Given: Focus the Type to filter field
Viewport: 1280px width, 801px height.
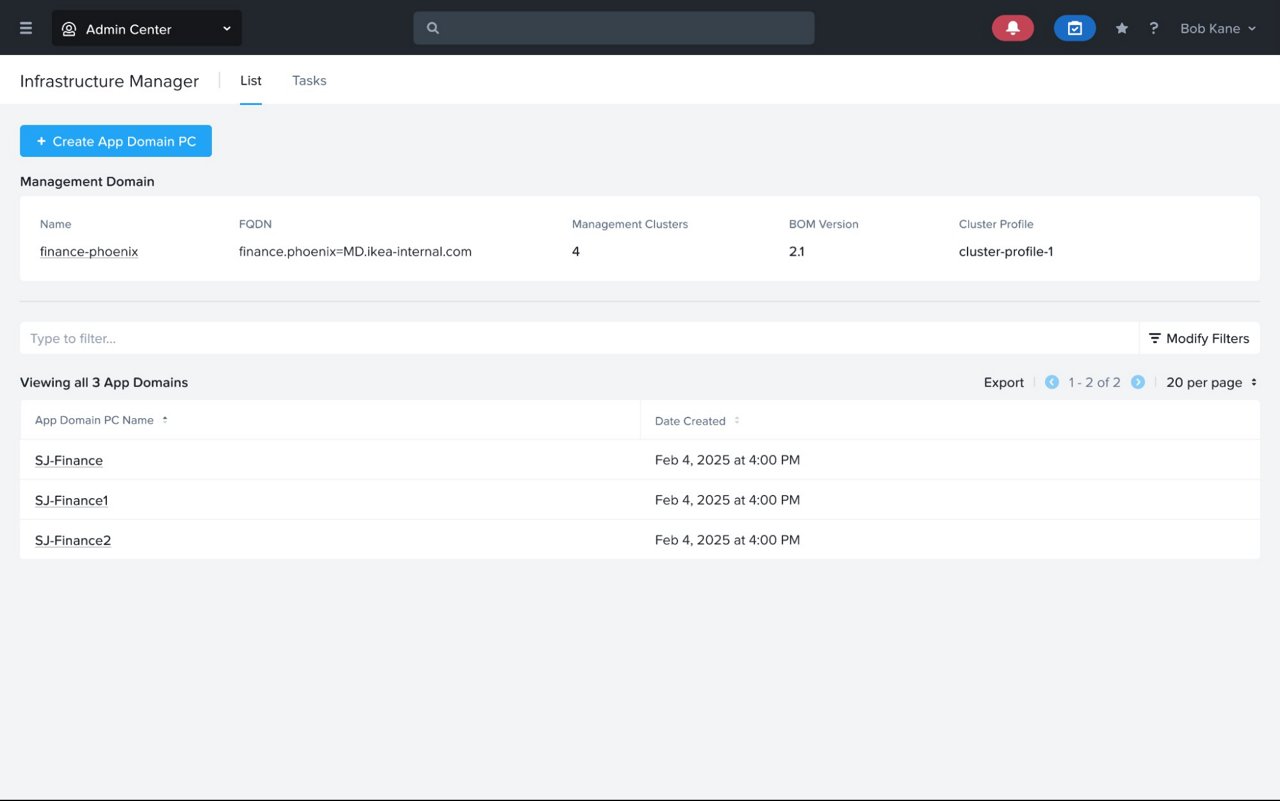Looking at the screenshot, I should click(578, 338).
